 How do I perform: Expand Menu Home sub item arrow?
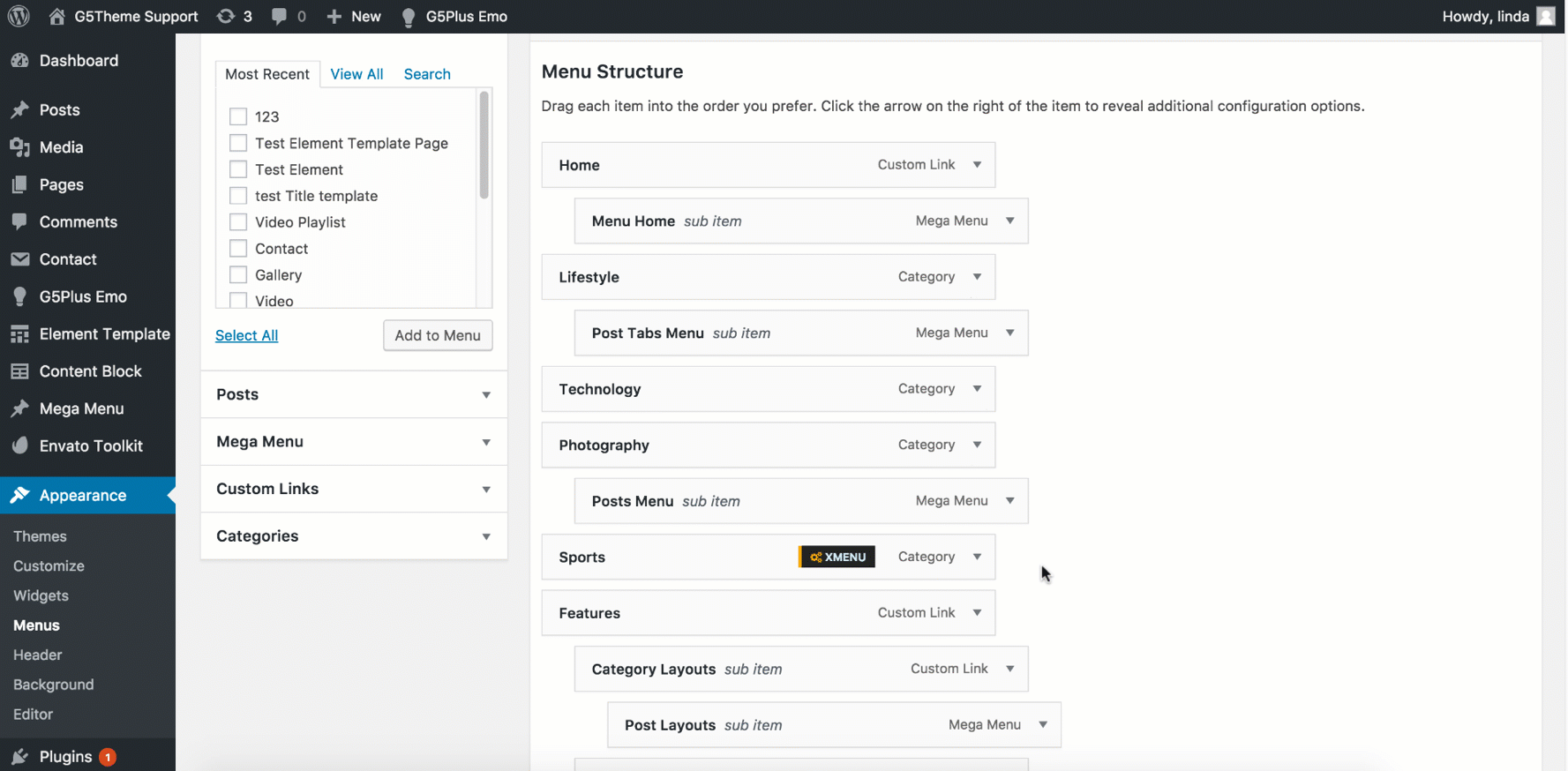[1009, 221]
